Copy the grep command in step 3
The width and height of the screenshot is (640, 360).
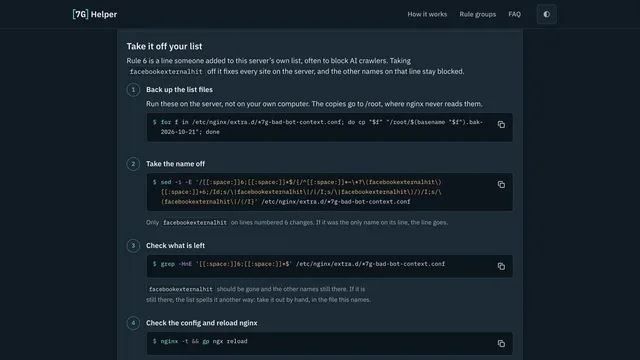tap(501, 266)
